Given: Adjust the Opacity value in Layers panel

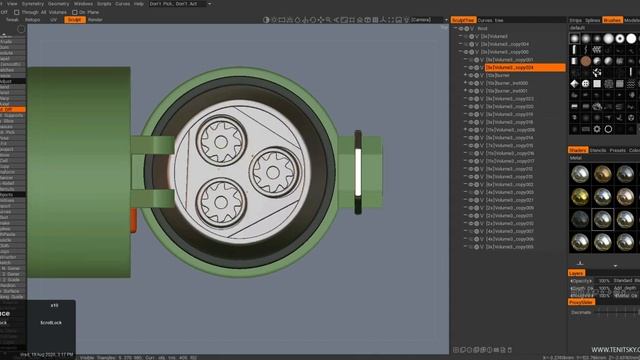Looking at the screenshot, I should 604,281.
